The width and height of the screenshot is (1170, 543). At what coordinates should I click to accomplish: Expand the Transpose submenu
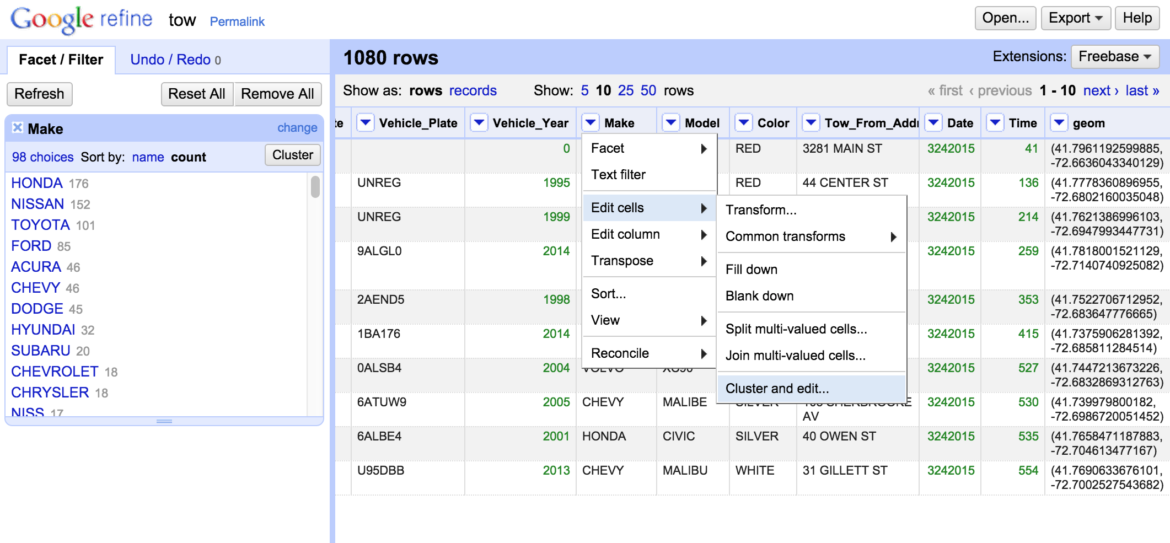649,261
